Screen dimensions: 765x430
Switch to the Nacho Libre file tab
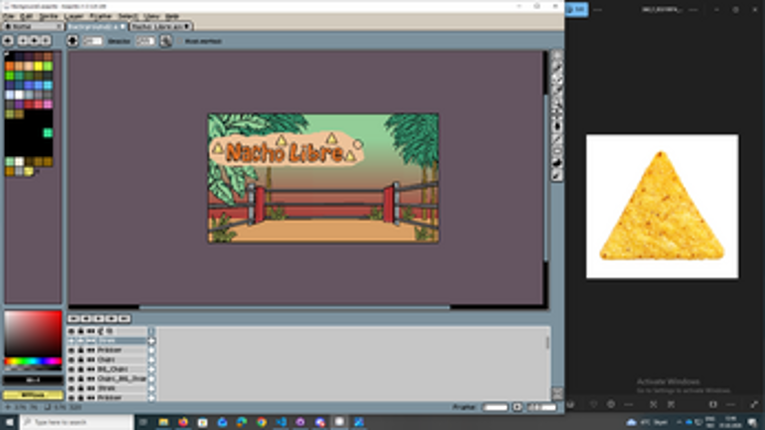(158, 27)
